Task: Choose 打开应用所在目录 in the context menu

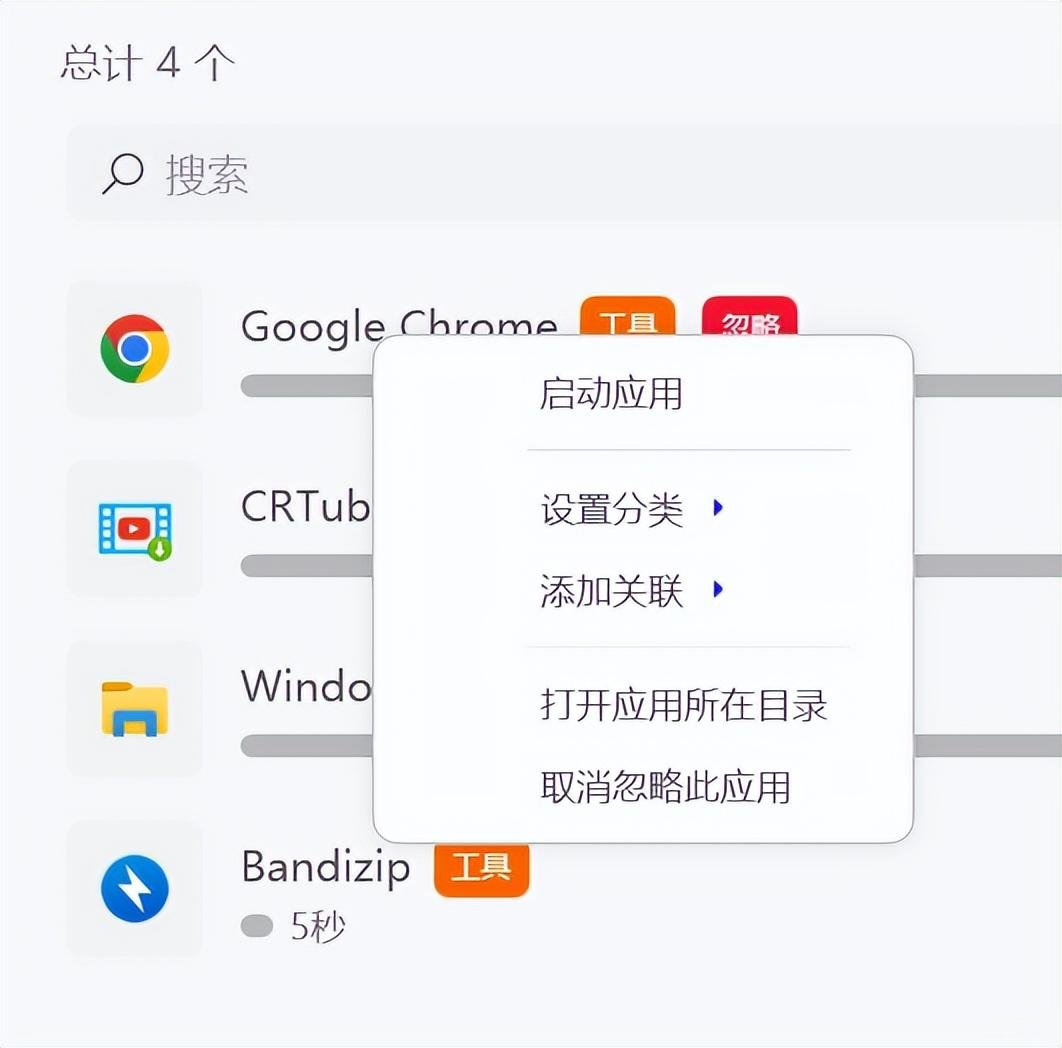Action: [x=684, y=706]
